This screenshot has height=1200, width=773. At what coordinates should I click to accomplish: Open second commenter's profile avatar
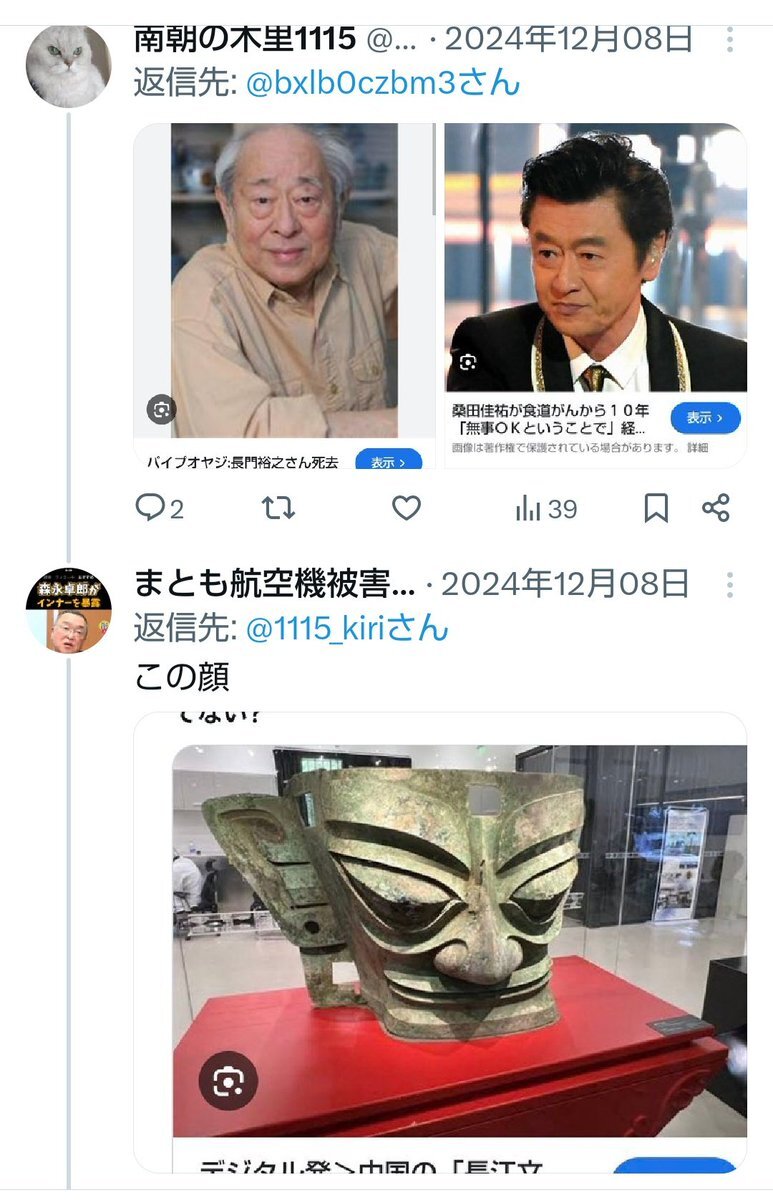[68, 610]
